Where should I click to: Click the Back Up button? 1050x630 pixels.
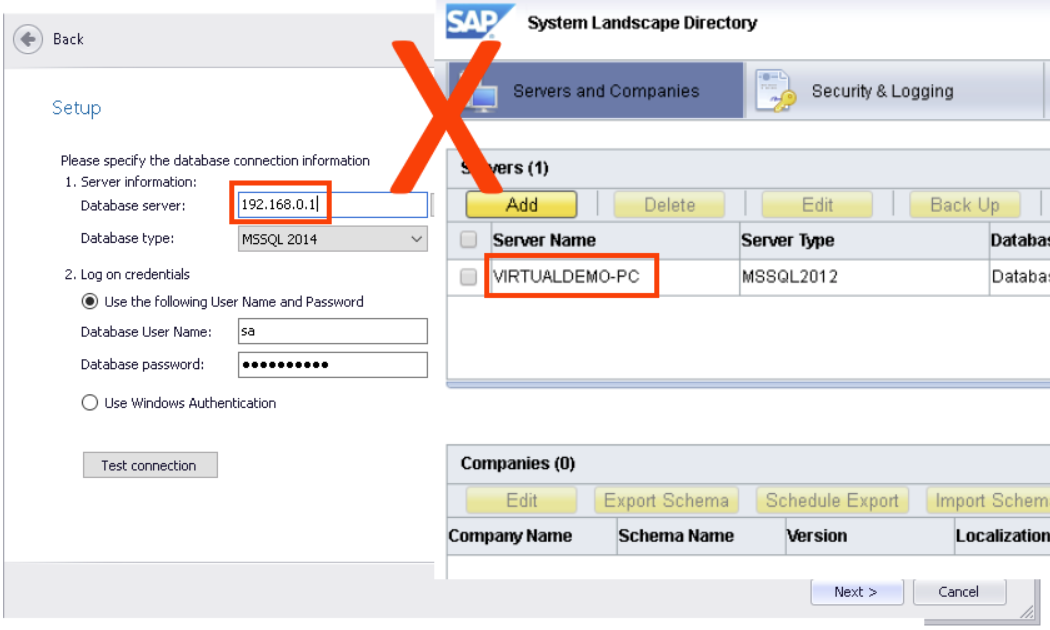(965, 205)
